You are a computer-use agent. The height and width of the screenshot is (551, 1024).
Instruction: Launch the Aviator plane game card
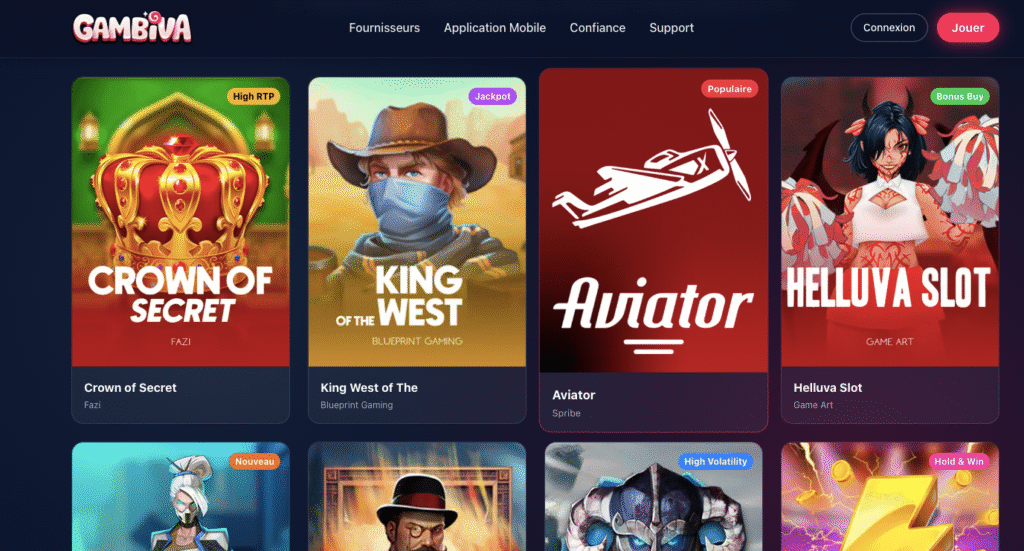(654, 221)
